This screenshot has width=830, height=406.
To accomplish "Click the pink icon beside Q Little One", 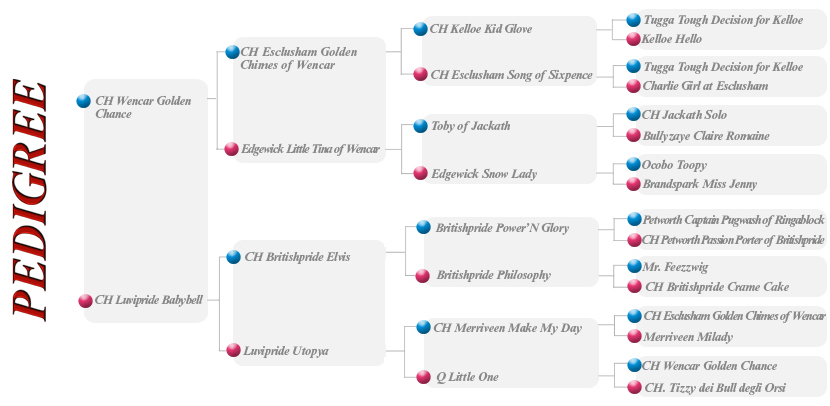I will (x=423, y=377).
